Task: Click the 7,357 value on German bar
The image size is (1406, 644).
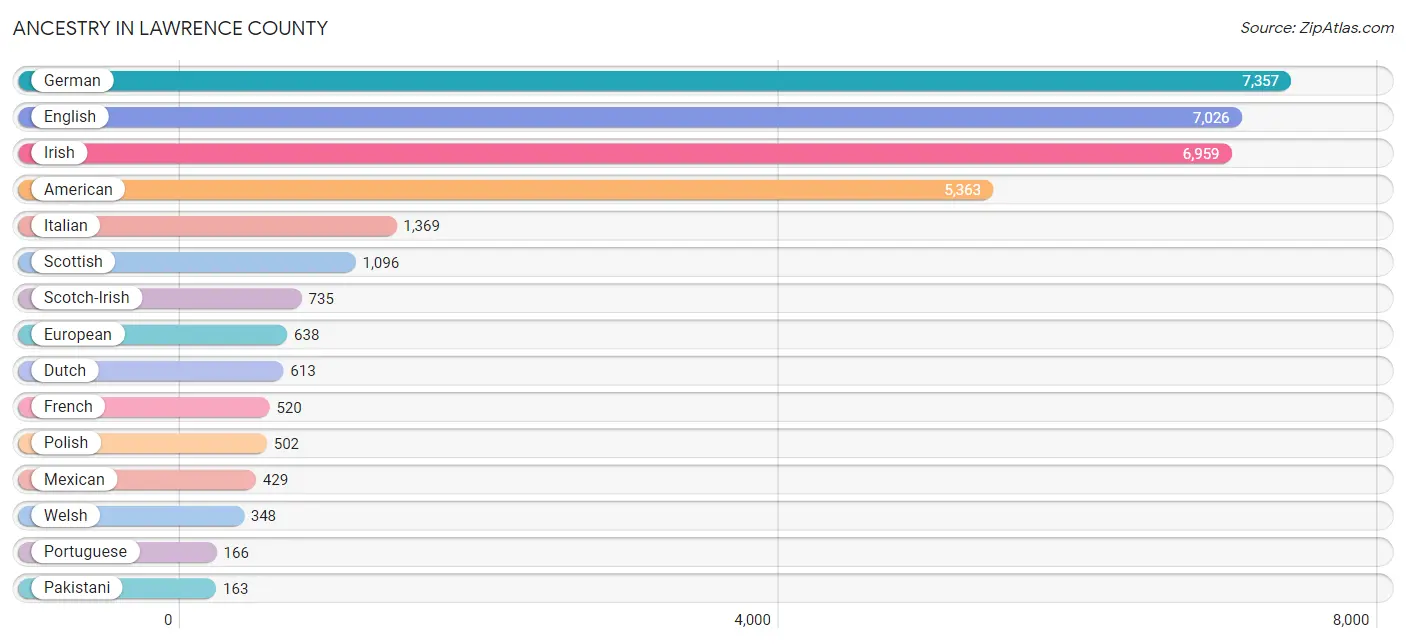Action: (x=1260, y=81)
